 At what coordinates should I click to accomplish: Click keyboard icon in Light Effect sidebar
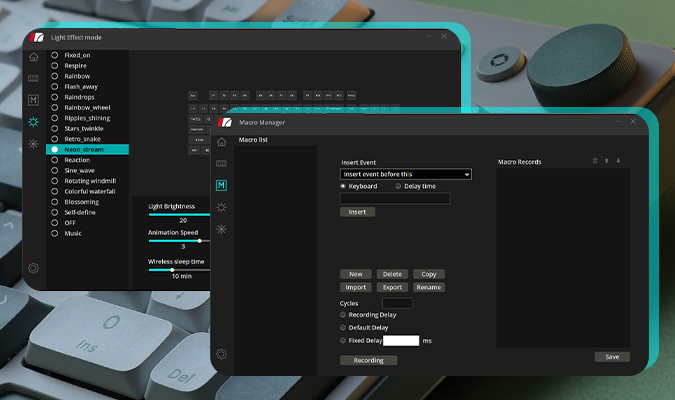coord(33,78)
